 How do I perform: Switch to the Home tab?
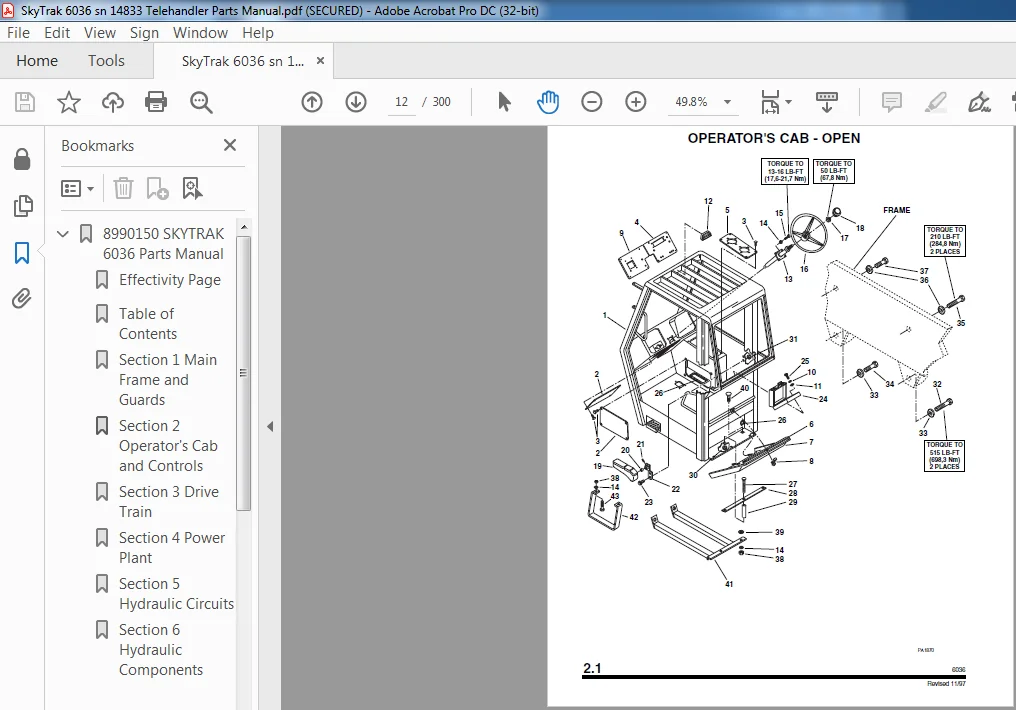coord(37,61)
